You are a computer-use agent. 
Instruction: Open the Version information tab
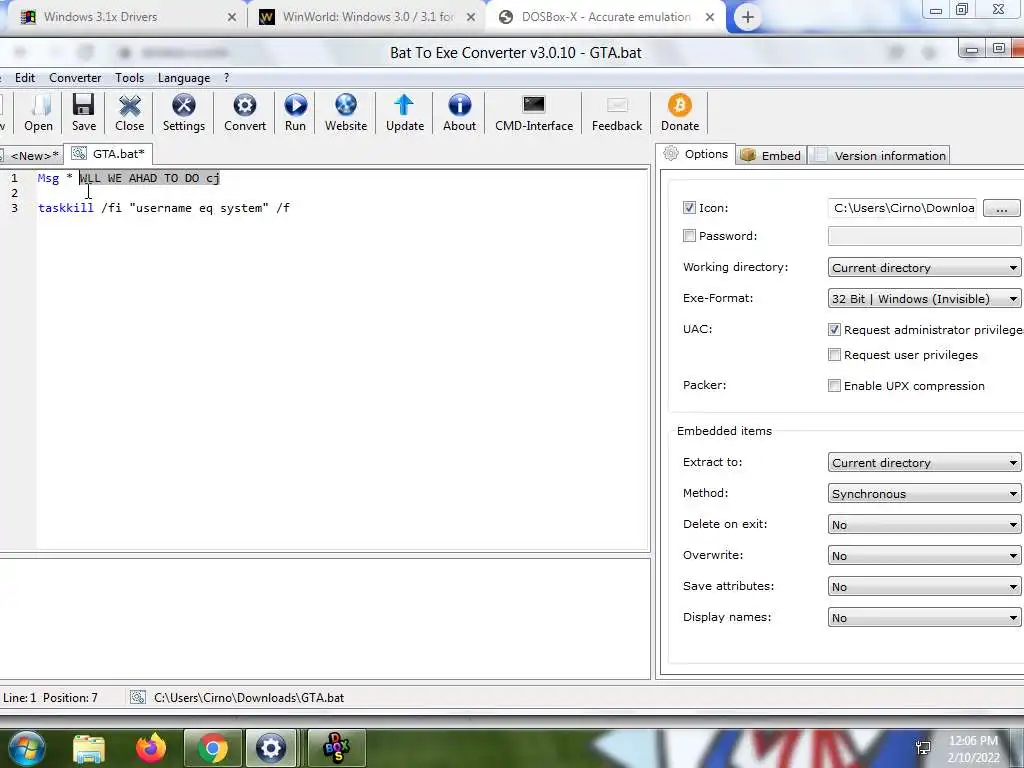(880, 155)
